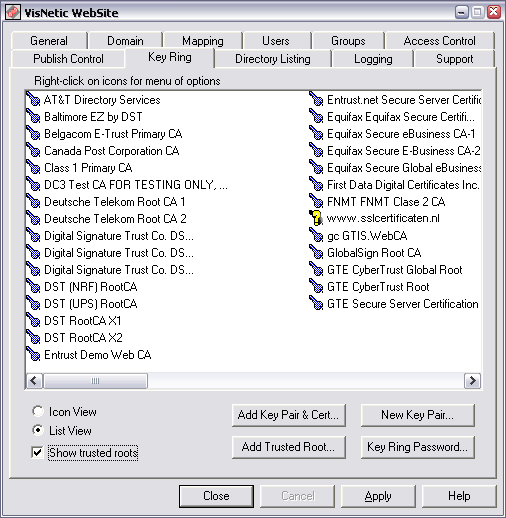Viewport: 506px width, 518px height.
Task: Click key icon for Belgacom E-Trust Primary CA
Action: coord(33,133)
